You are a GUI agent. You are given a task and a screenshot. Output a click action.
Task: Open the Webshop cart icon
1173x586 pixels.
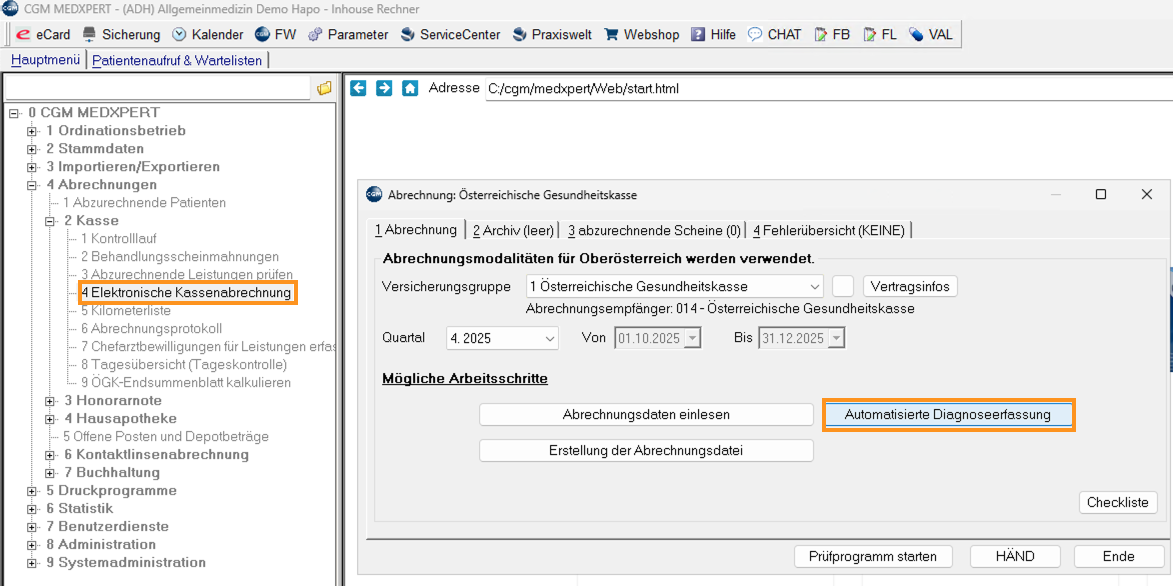[612, 34]
